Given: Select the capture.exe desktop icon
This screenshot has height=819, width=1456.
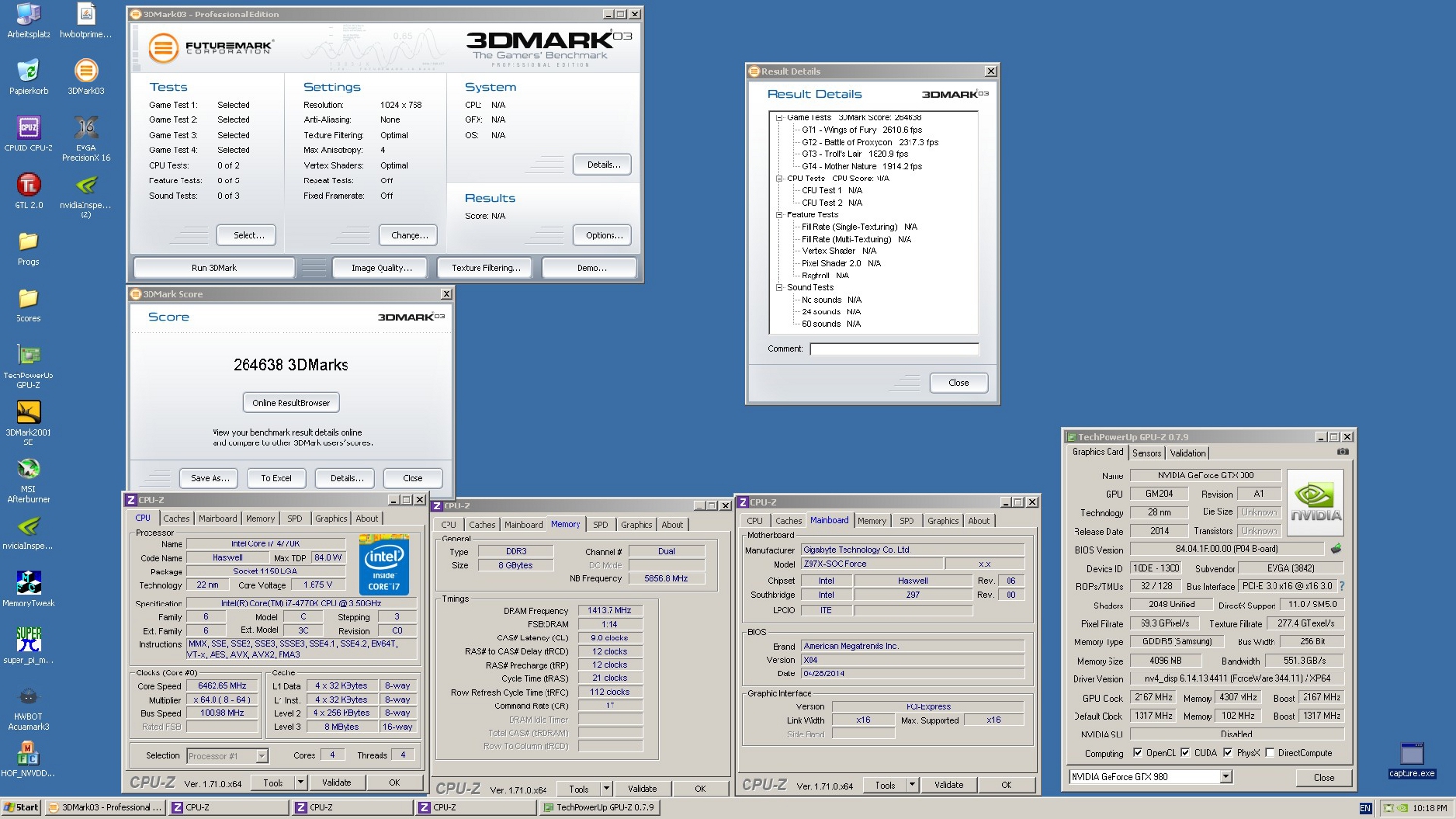Looking at the screenshot, I should 1411,760.
